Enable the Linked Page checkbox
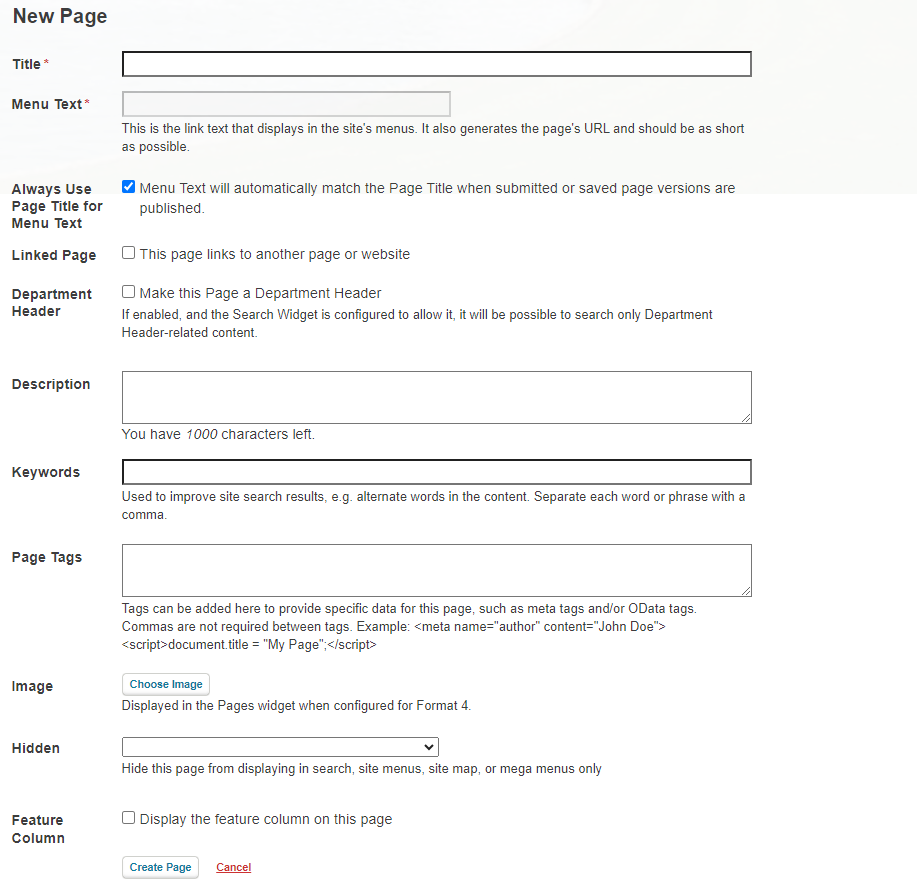 pyautogui.click(x=128, y=253)
